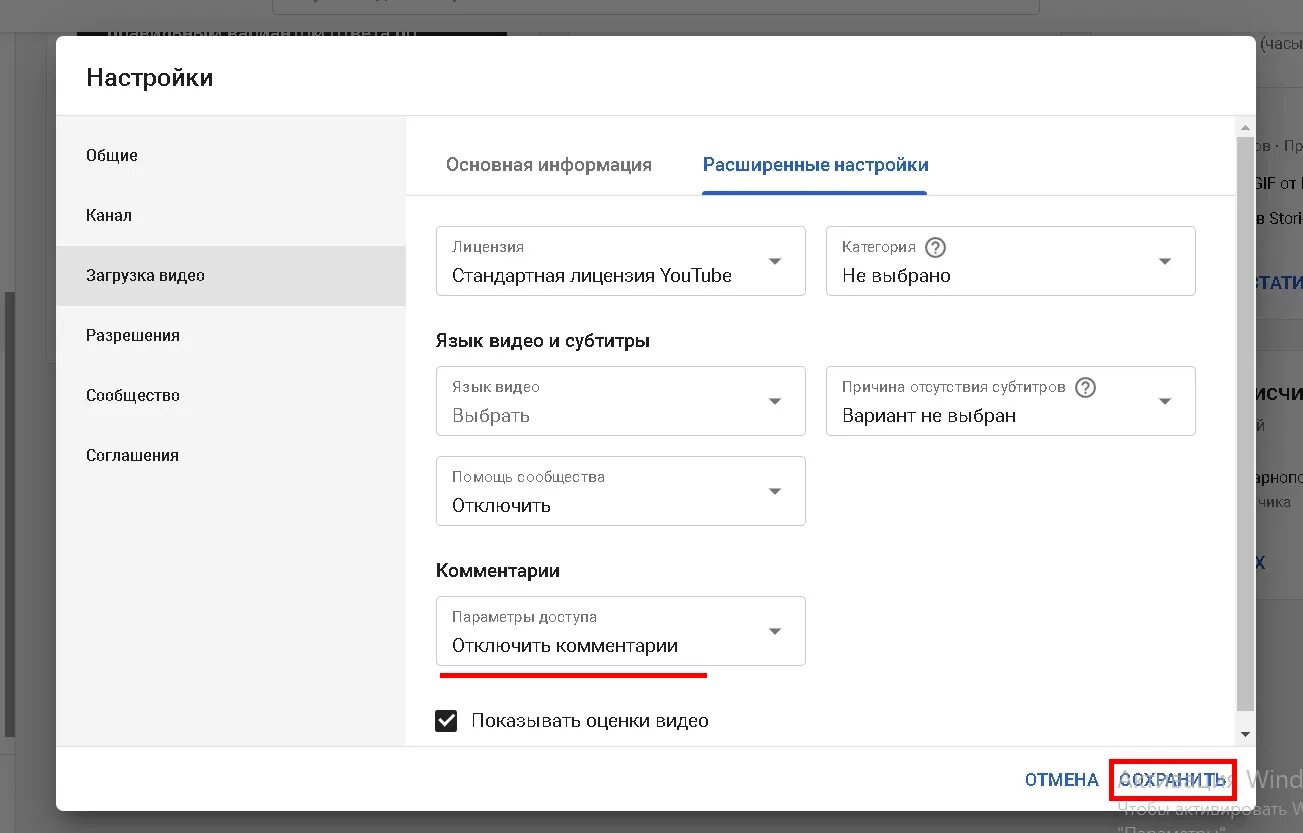
Task: Expand the Причина отсутствия субтитров dropdown
Action: pos(1011,401)
